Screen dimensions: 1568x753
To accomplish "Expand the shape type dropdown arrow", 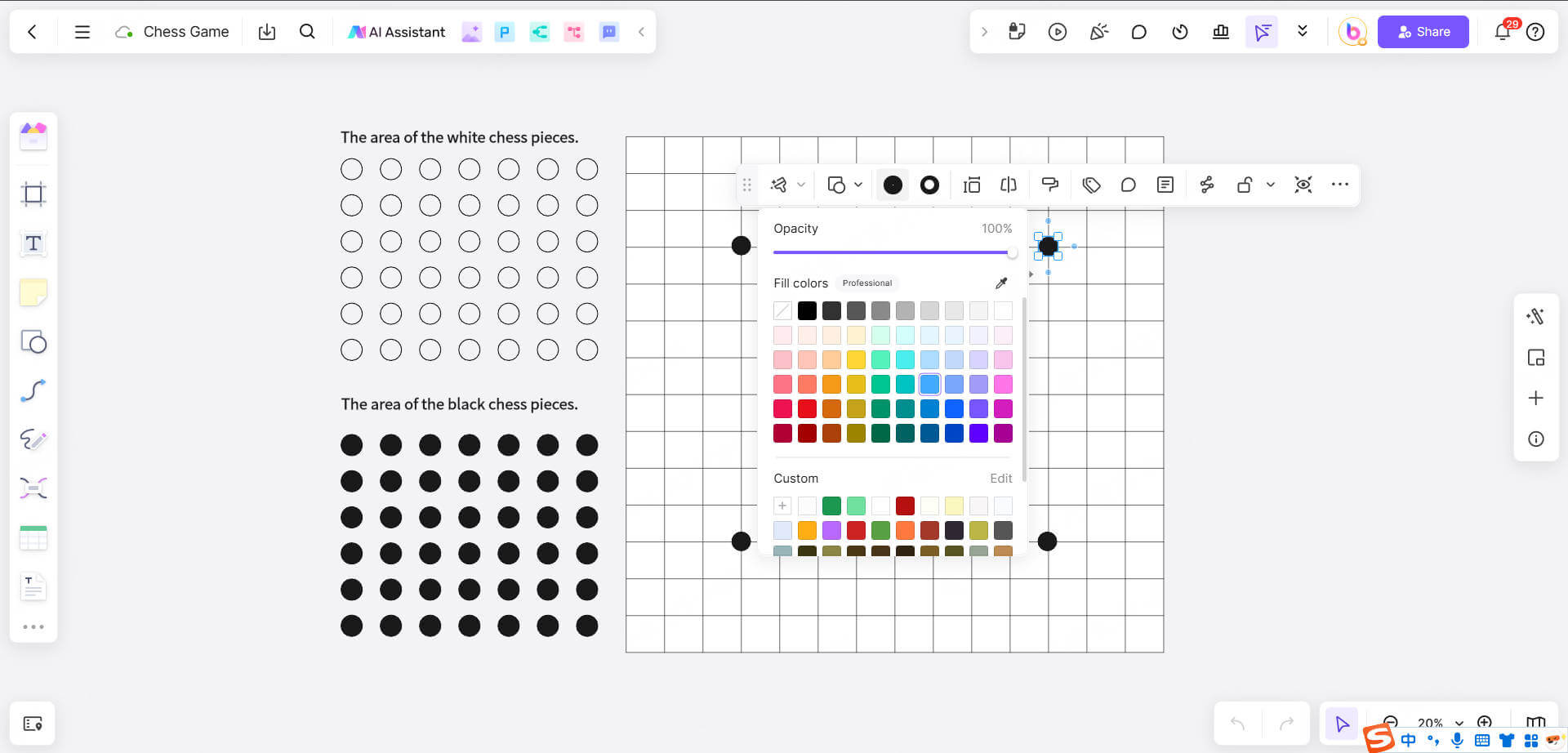I will click(x=858, y=185).
